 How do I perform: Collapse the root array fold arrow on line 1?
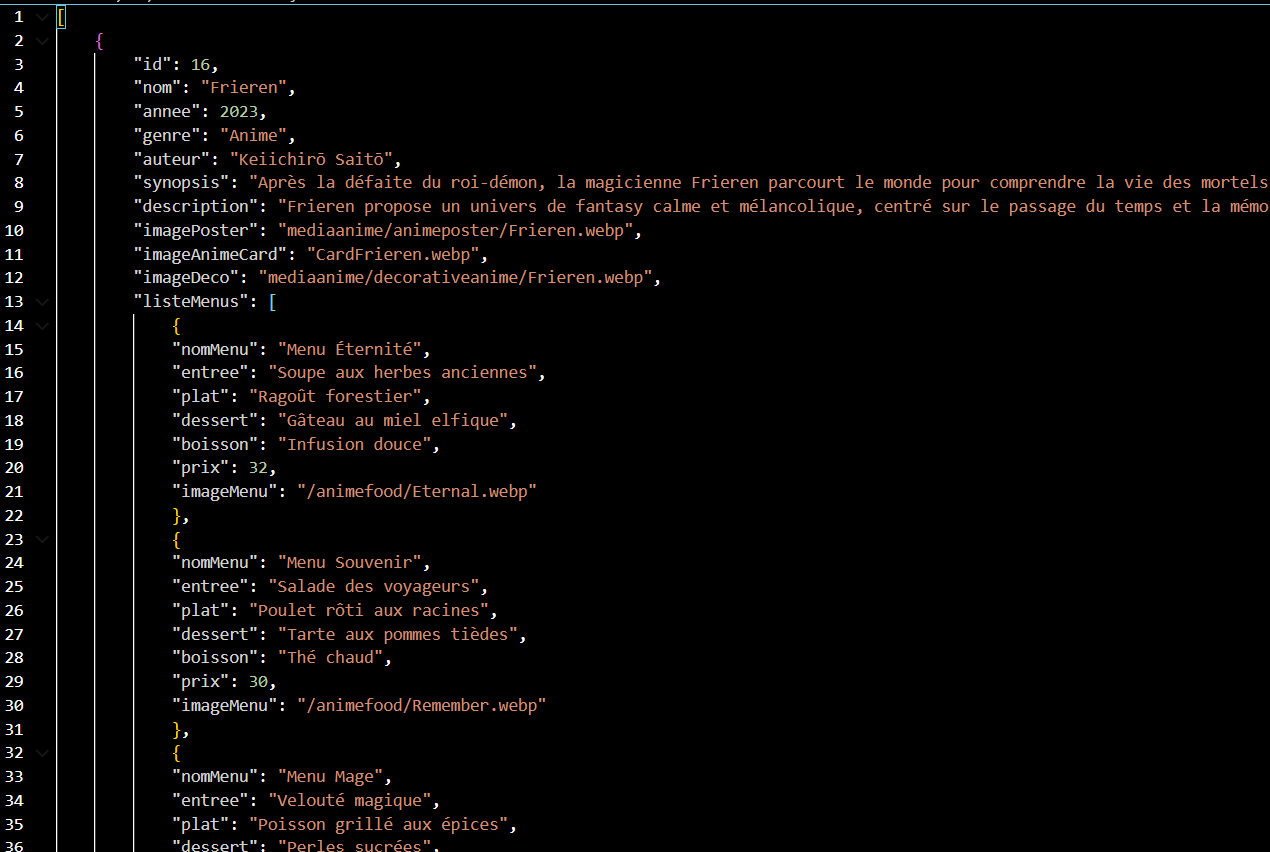click(41, 17)
